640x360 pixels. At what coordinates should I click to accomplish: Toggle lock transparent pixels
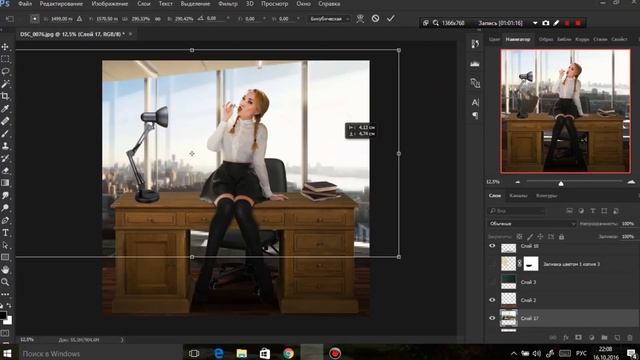(x=519, y=237)
